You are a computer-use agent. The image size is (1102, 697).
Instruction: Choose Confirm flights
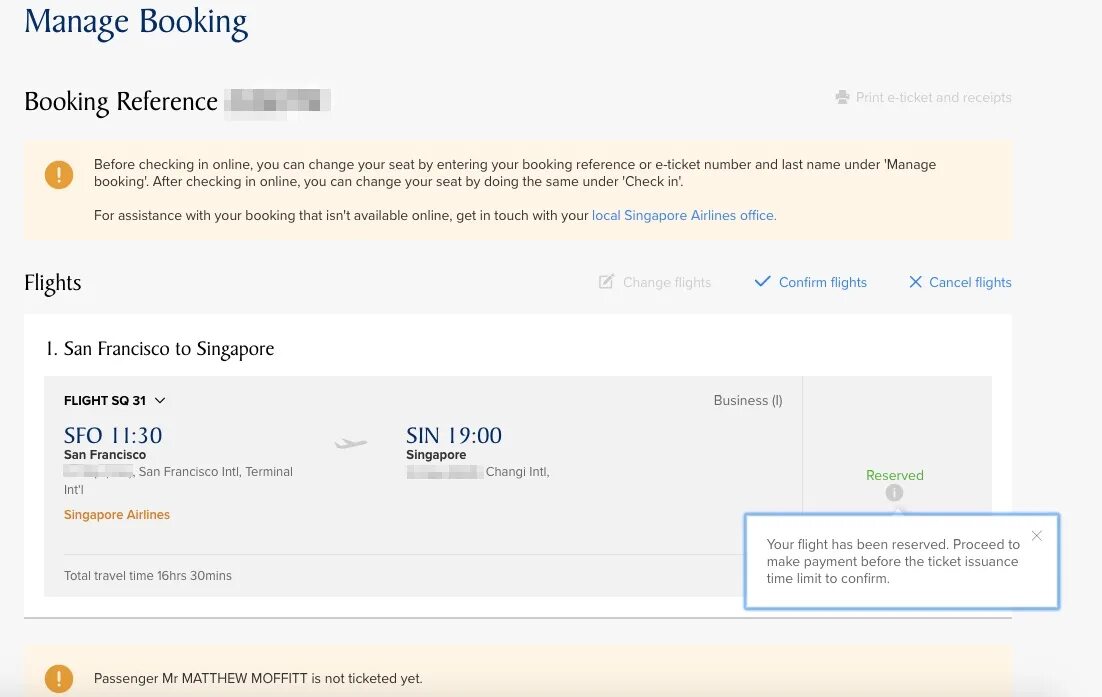coord(822,282)
